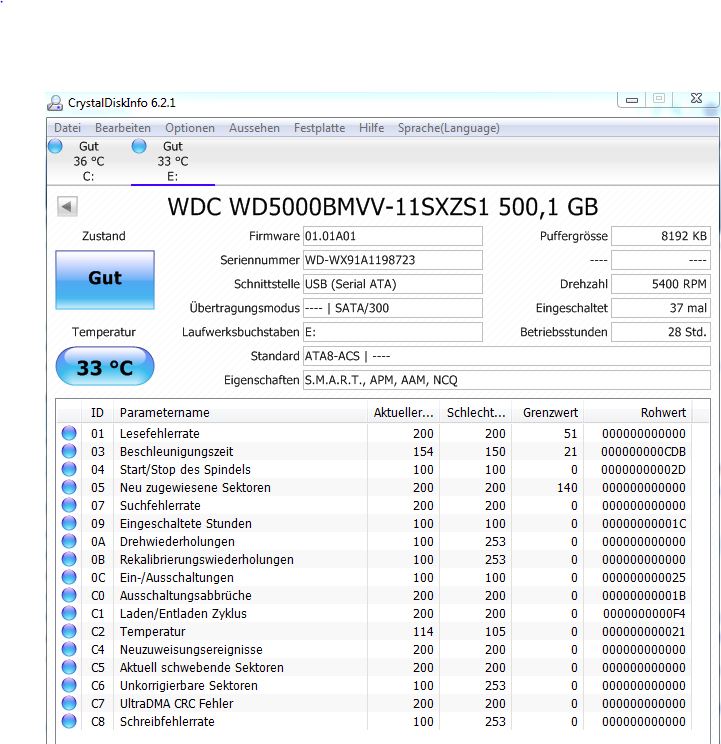Click status orb of Laden/Entladen Zyklus row

[69, 613]
